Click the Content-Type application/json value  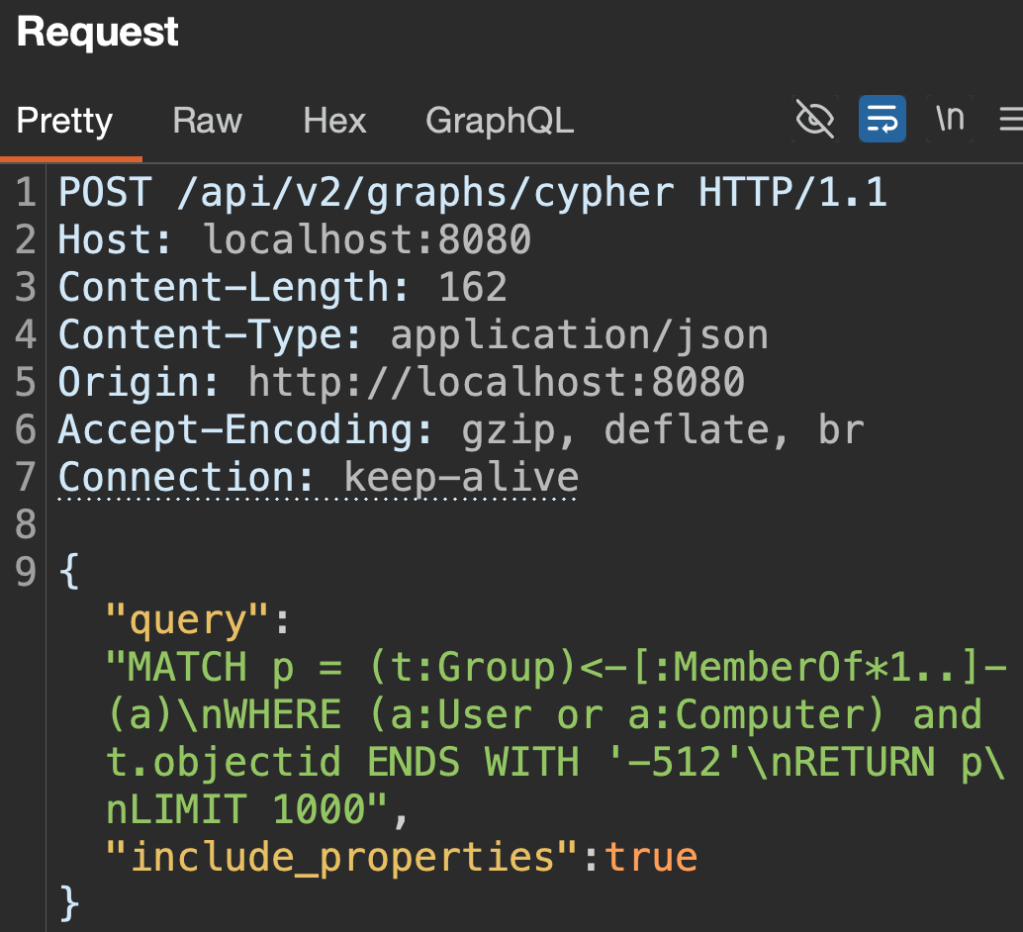[x=579, y=335]
